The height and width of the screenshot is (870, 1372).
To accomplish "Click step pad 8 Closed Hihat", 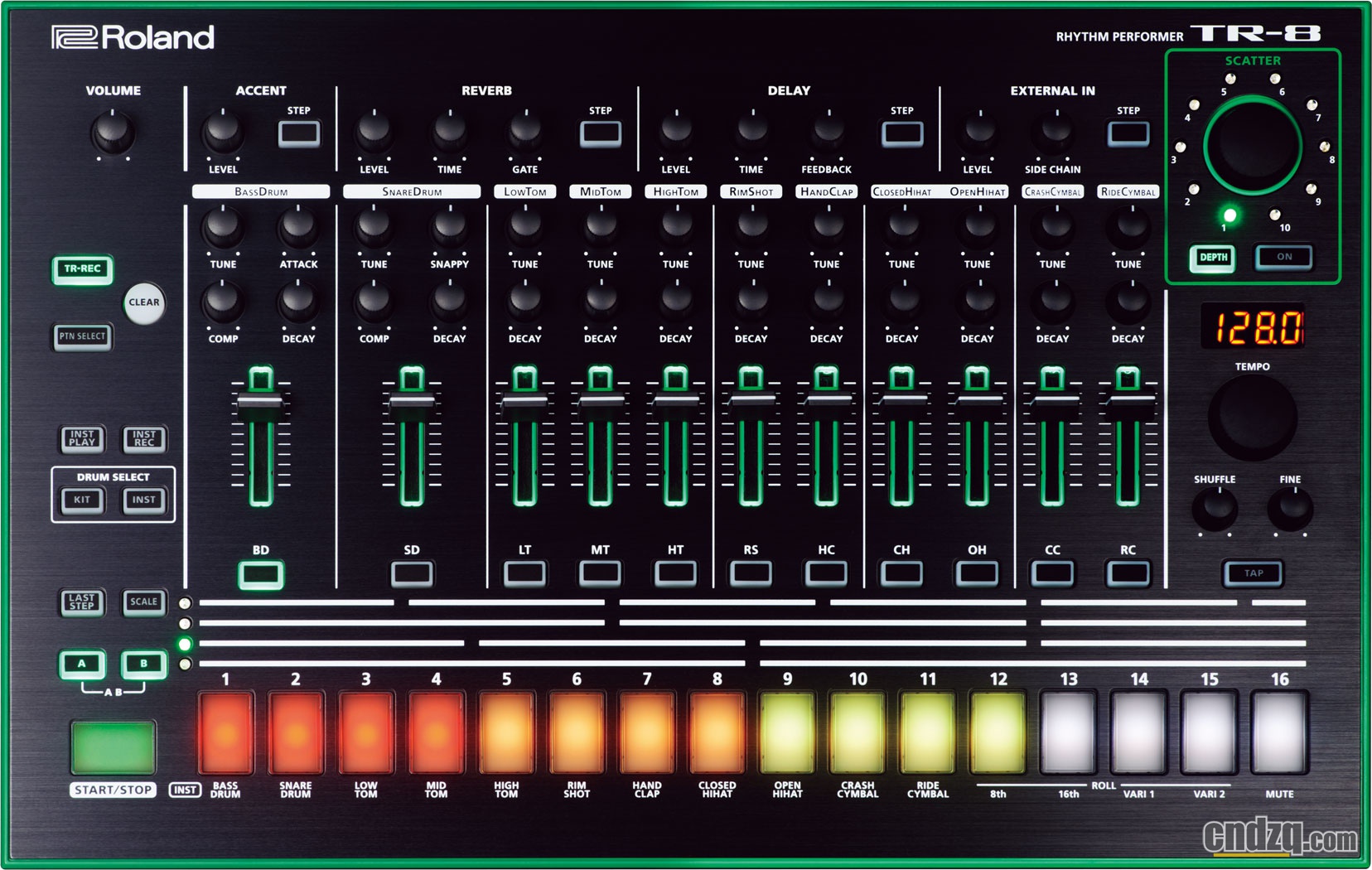I will pos(717,733).
